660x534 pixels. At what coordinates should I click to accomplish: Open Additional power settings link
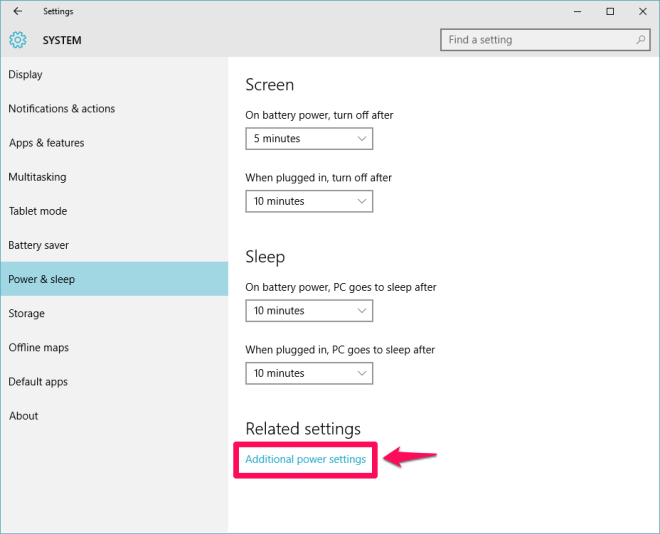coord(306,459)
